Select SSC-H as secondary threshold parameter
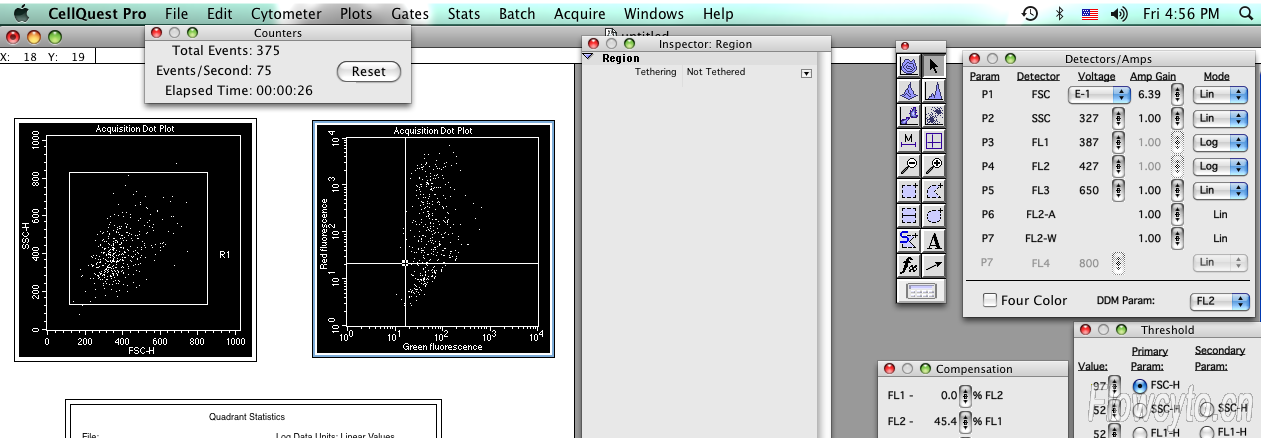 (x=1206, y=409)
